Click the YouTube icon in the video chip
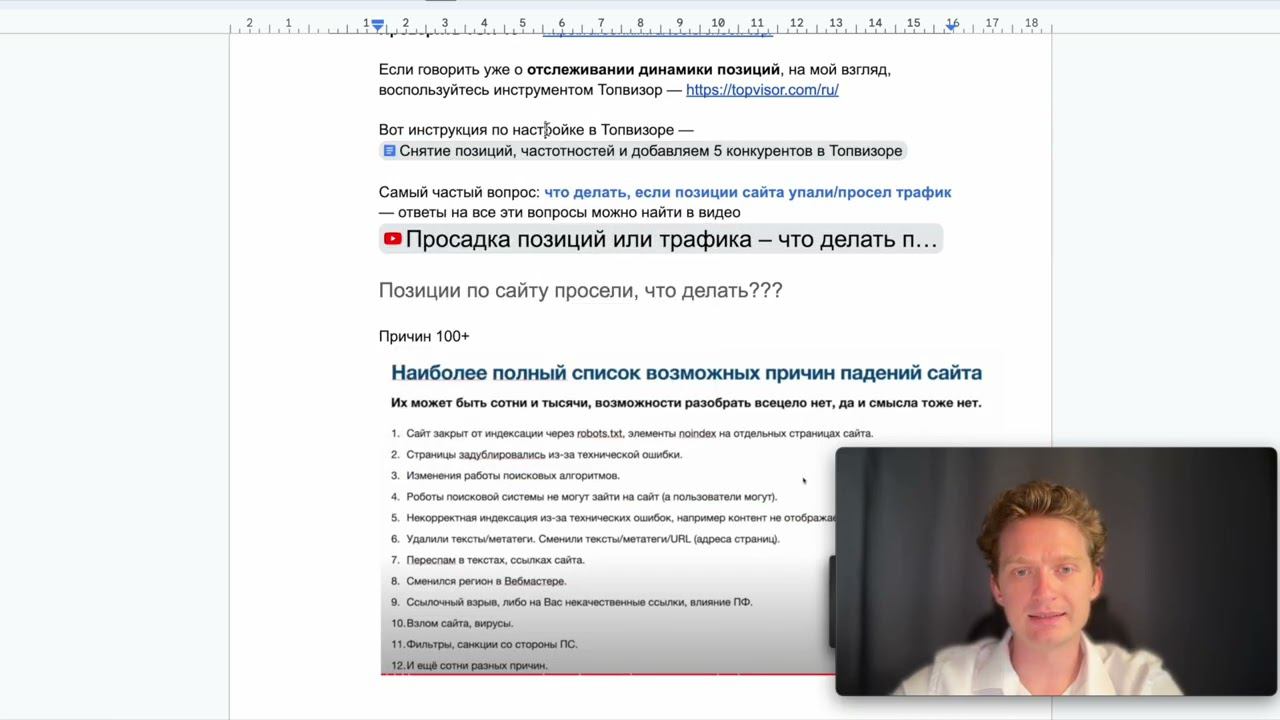1280x720 pixels. [x=392, y=239]
